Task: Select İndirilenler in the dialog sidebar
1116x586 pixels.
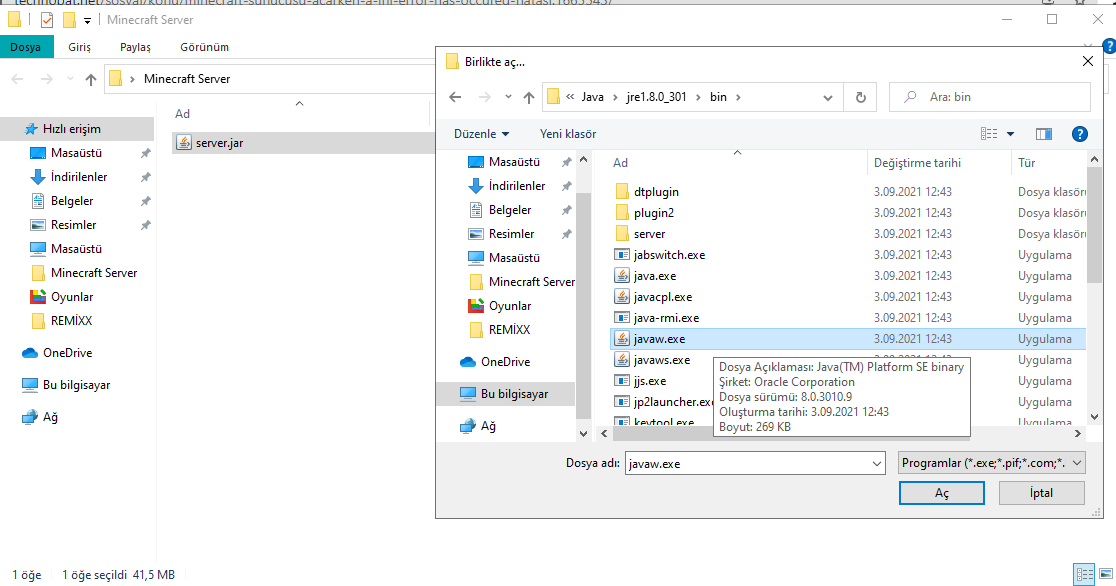Action: (517, 186)
